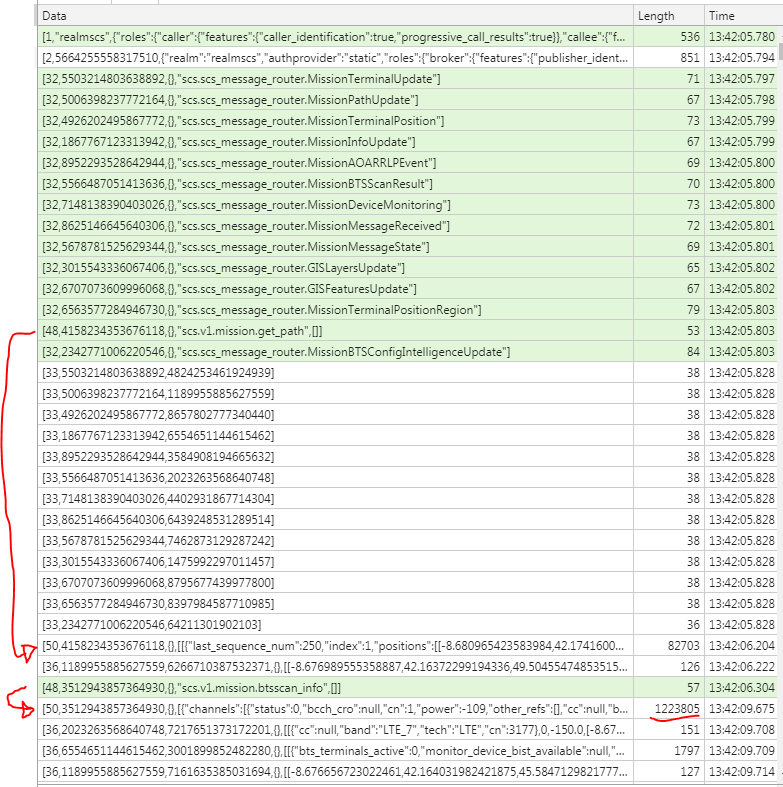Screen dimensions: 783x787
Task: Select the frame starting with [2,5664255558317510
Action: pos(407,58)
